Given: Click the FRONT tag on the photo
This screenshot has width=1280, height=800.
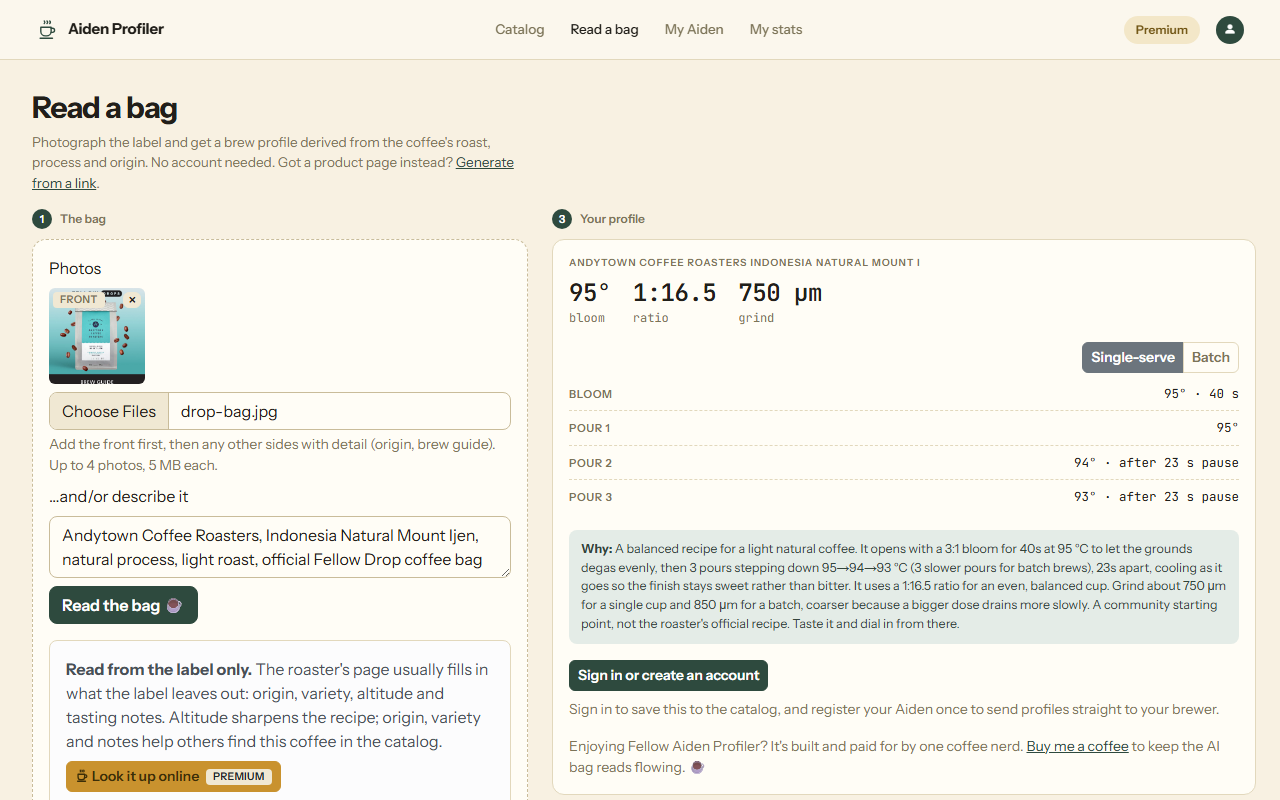Looking at the screenshot, I should [78, 299].
